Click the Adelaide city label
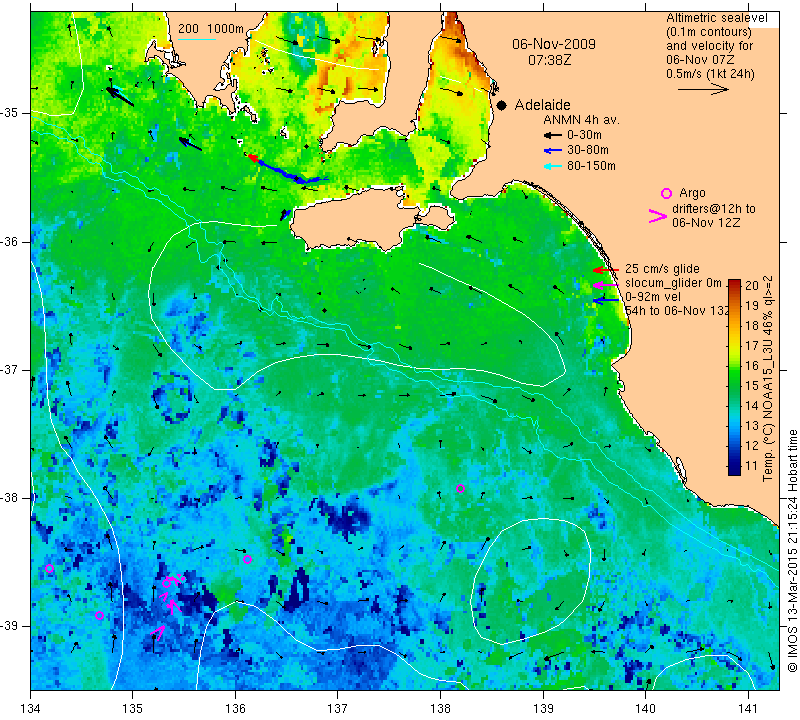800x720 pixels. point(542,105)
